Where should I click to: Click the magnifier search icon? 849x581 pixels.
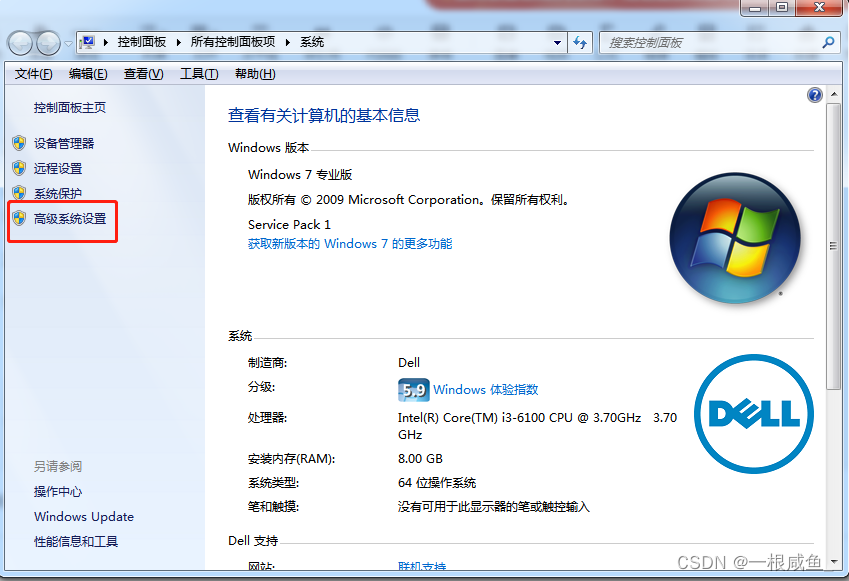click(x=828, y=42)
